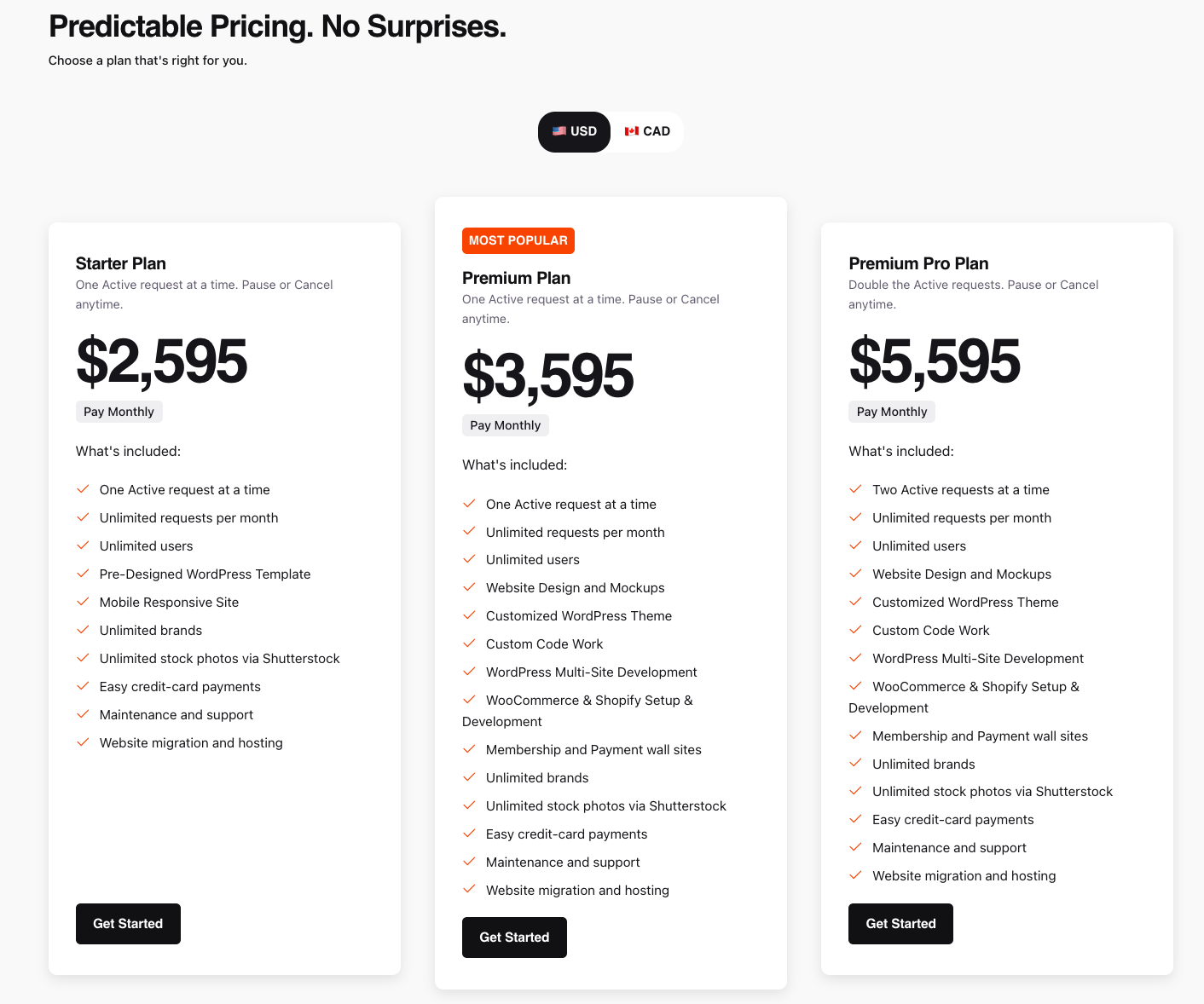Click the checkmark beside Website migration and hosting in Premium Pro Plan
Viewport: 1204px width, 1004px height.
click(x=856, y=875)
